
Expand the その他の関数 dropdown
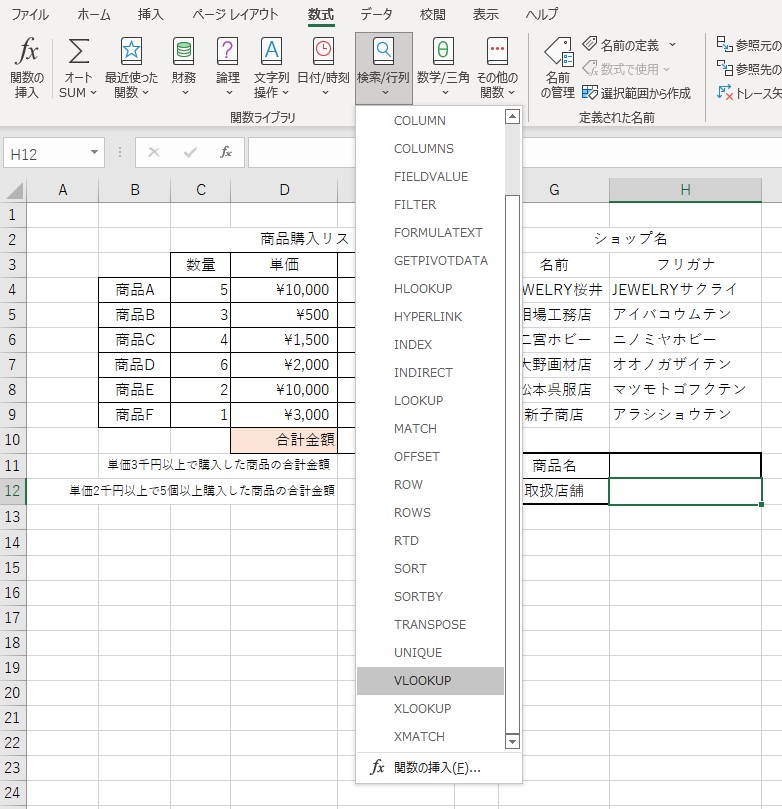pyautogui.click(x=497, y=68)
